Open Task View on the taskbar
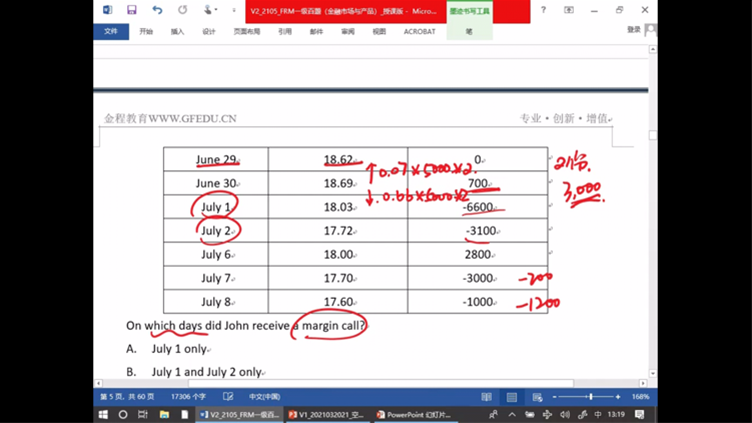 pos(143,414)
